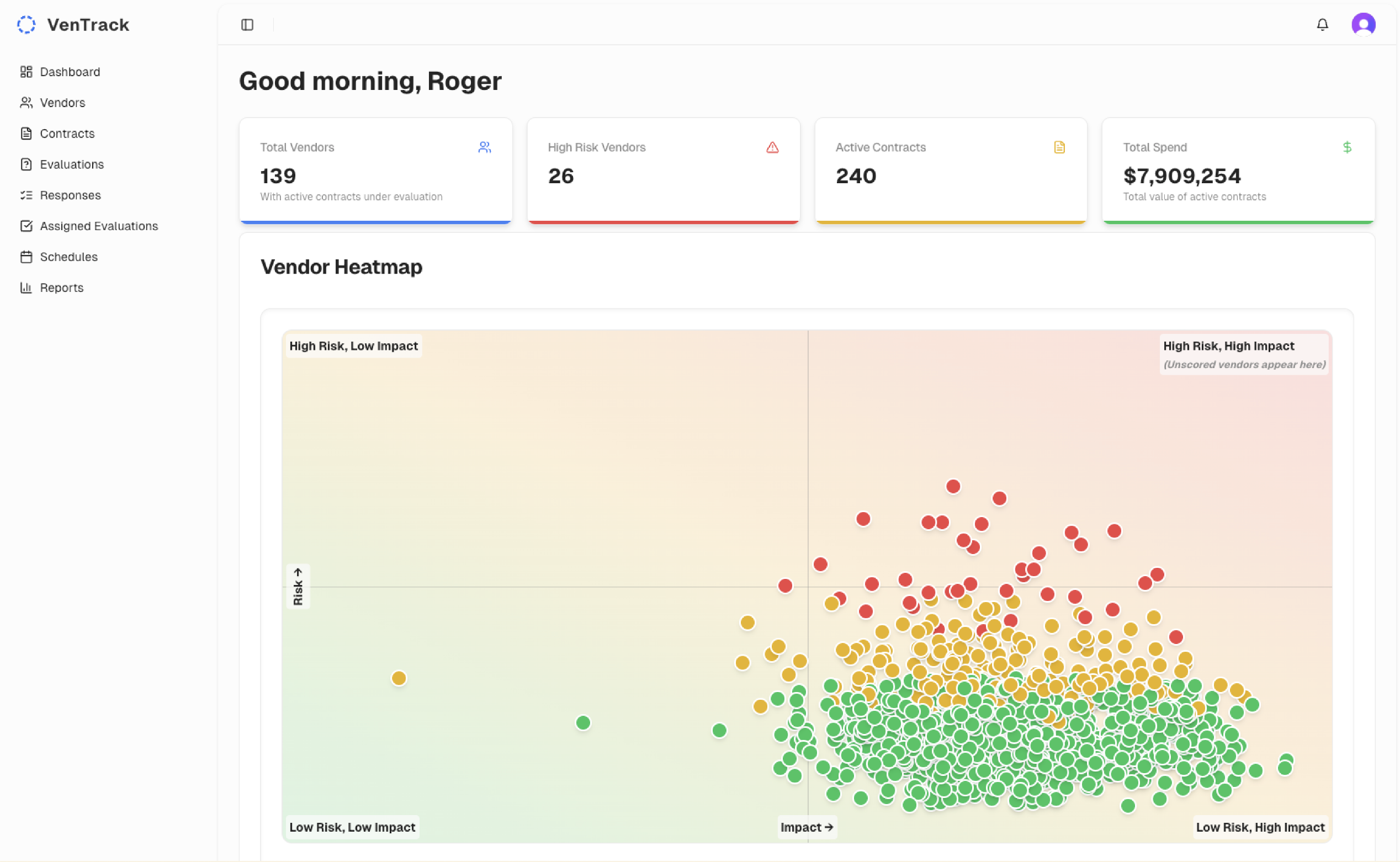The width and height of the screenshot is (1400, 862).
Task: Go to Dashboard in sidebar
Action: (x=70, y=72)
